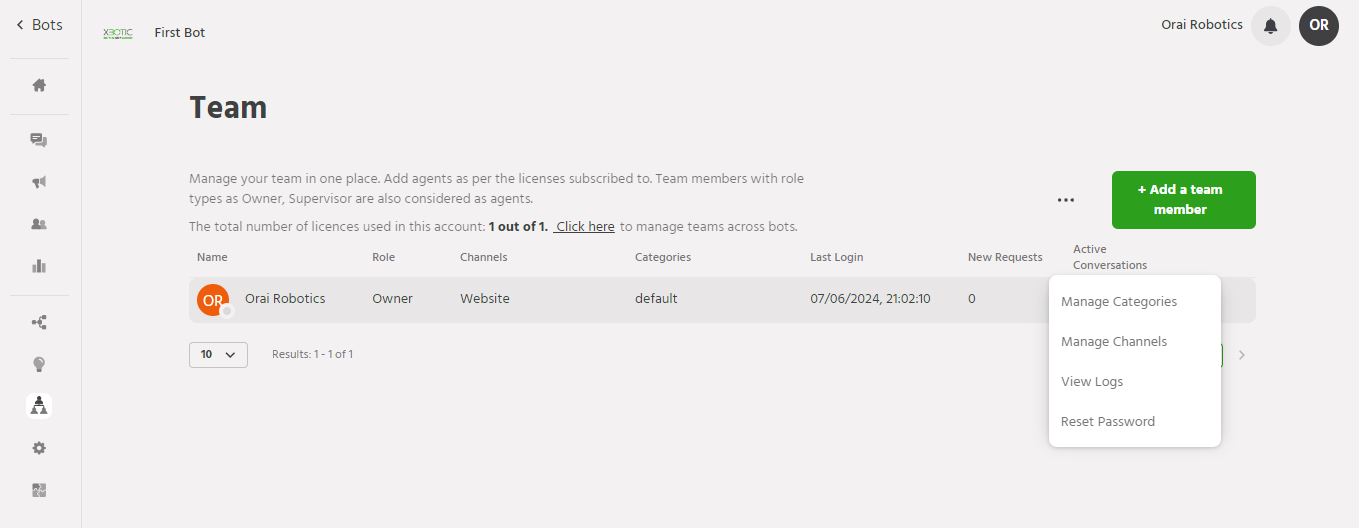1359x528 pixels.
Task: Open the flow builder node icon
Action: coord(39,322)
